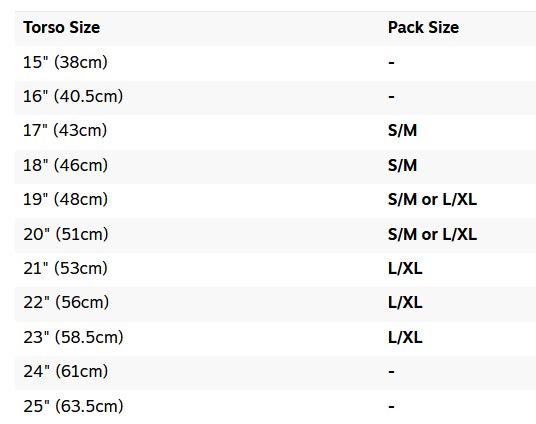Viewport: 536px width, 424px height.
Task: Select S/M or L/XL for 19" torso
Action: click(432, 199)
